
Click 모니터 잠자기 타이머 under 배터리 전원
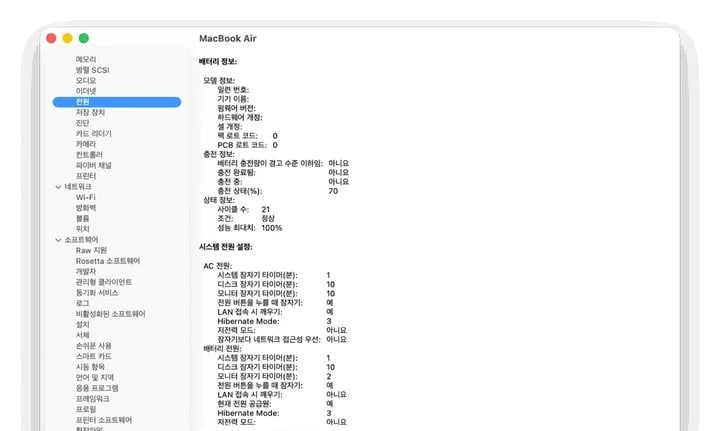[x=257, y=376]
